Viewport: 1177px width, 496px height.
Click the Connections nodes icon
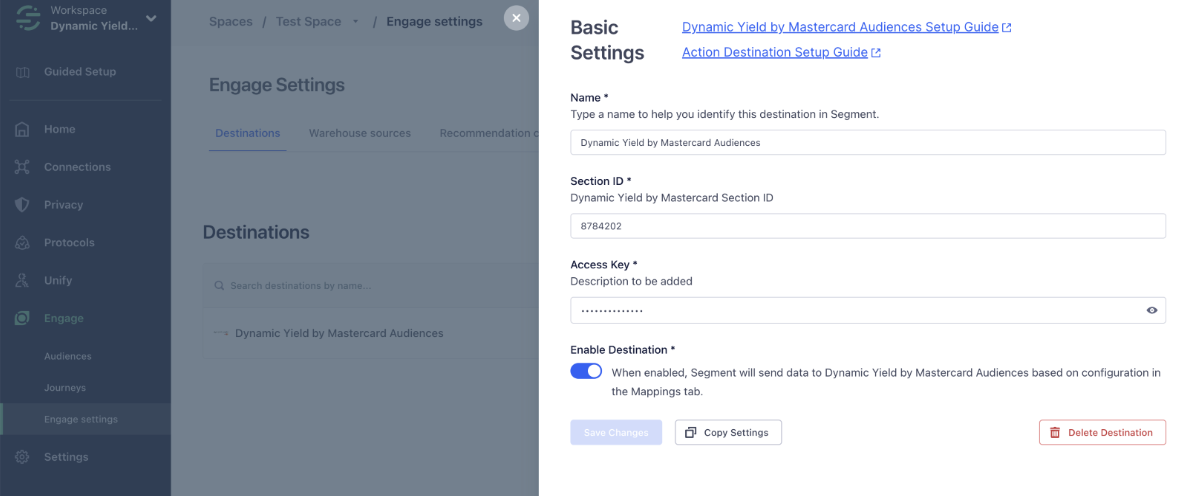tap(23, 167)
